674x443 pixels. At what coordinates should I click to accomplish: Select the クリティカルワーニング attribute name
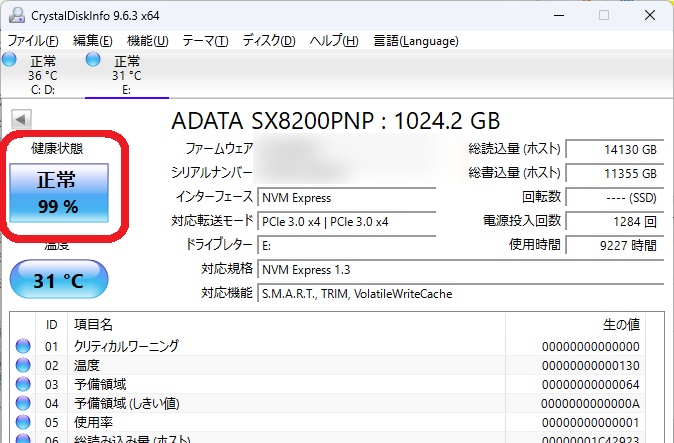click(x=126, y=346)
